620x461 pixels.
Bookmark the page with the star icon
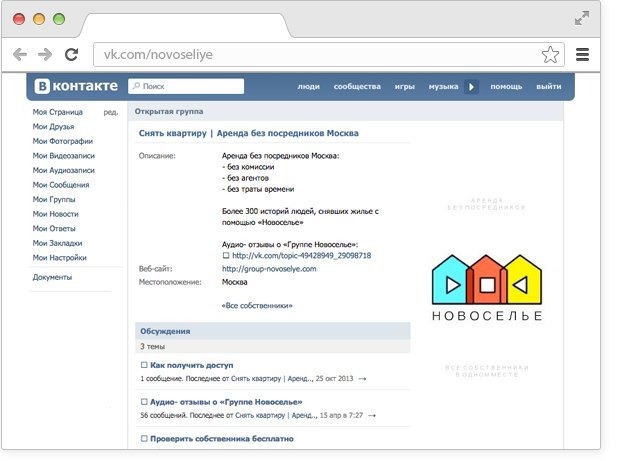tap(550, 55)
